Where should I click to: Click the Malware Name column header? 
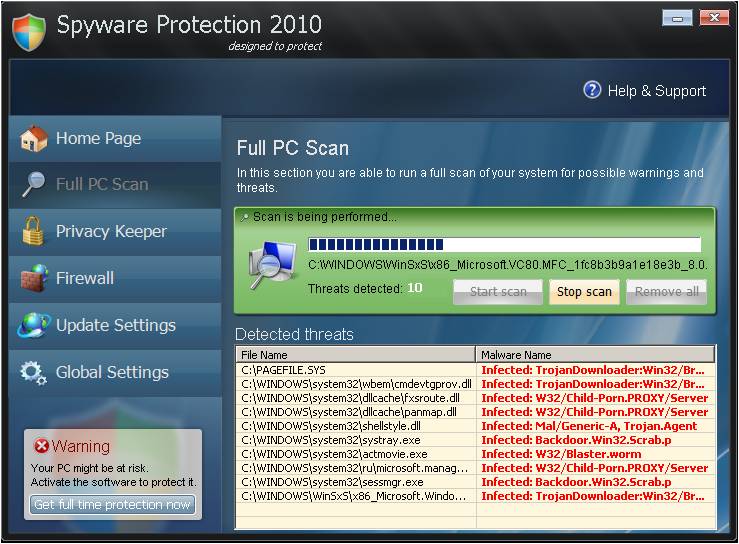[596, 354]
